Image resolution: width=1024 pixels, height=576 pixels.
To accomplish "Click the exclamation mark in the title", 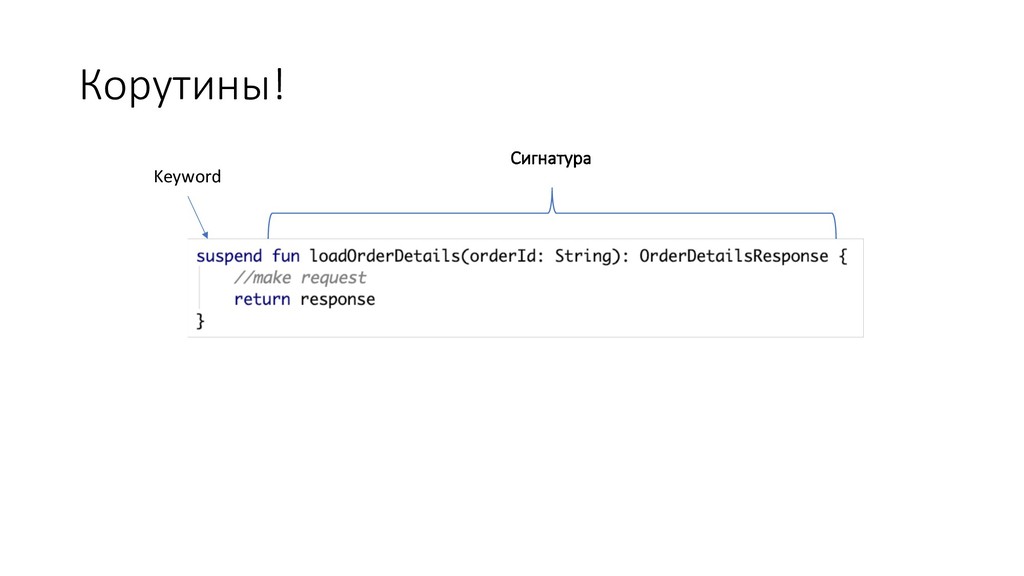I will click(x=278, y=88).
